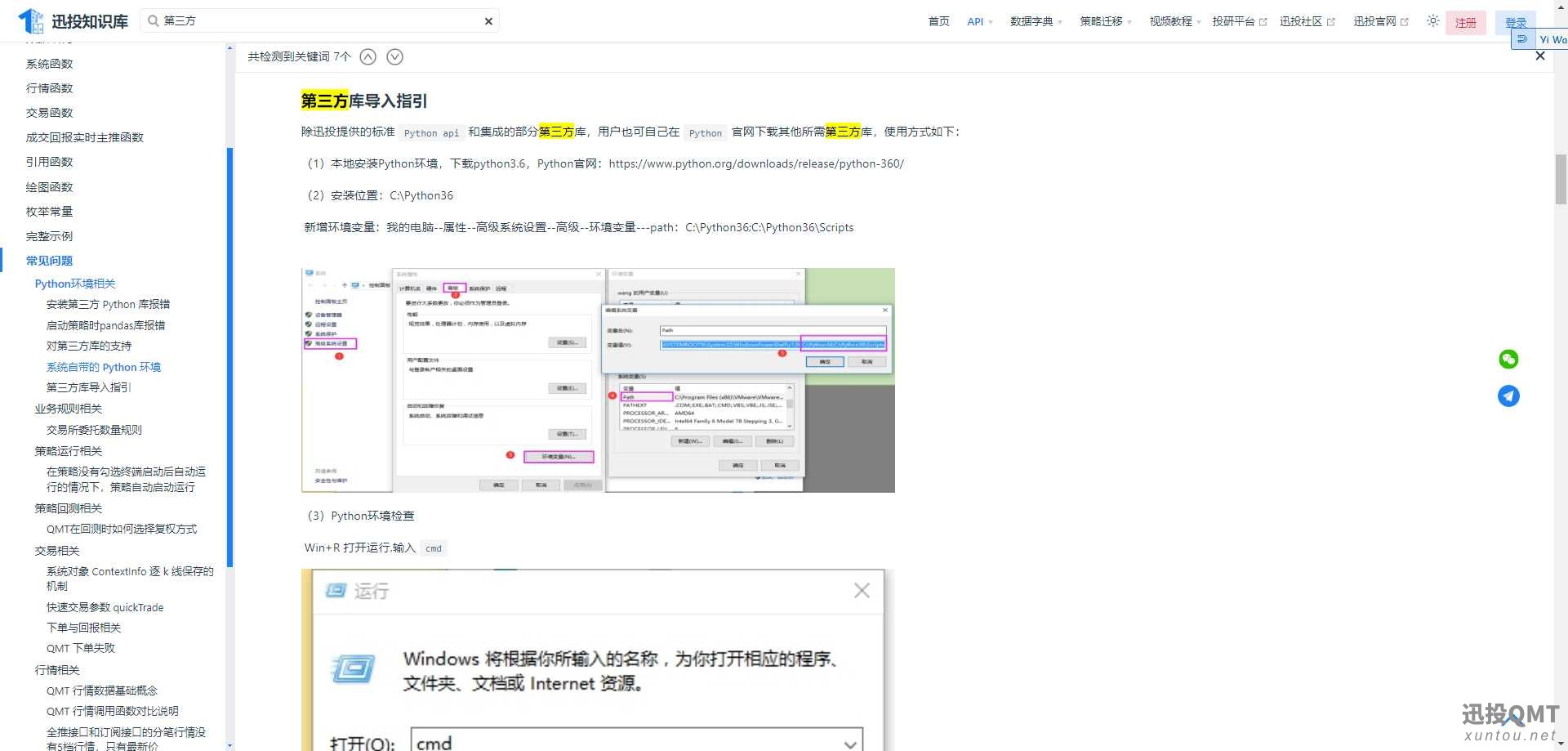Open the WeChat contact floating icon
The width and height of the screenshot is (1568, 751).
pyautogui.click(x=1508, y=359)
